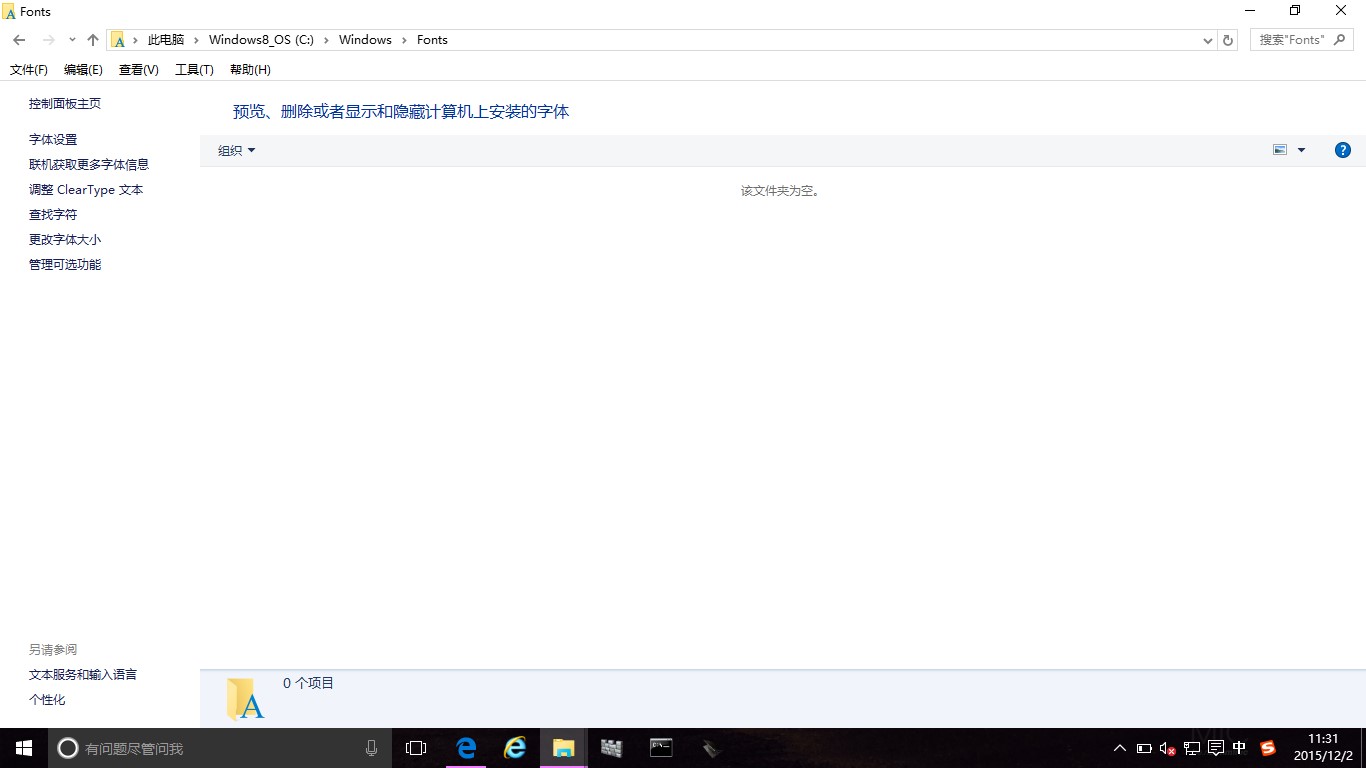Click the Fonts folder icon in address bar

point(118,40)
